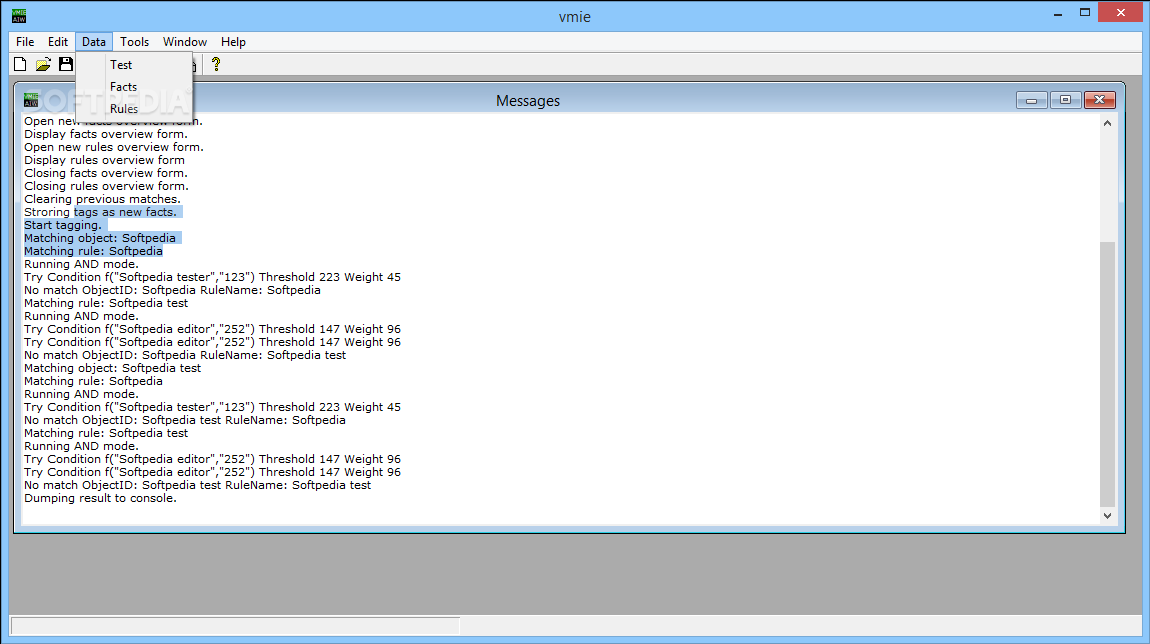This screenshot has width=1150, height=644.
Task: Click the Open folder toolbar icon
Action: (43, 65)
